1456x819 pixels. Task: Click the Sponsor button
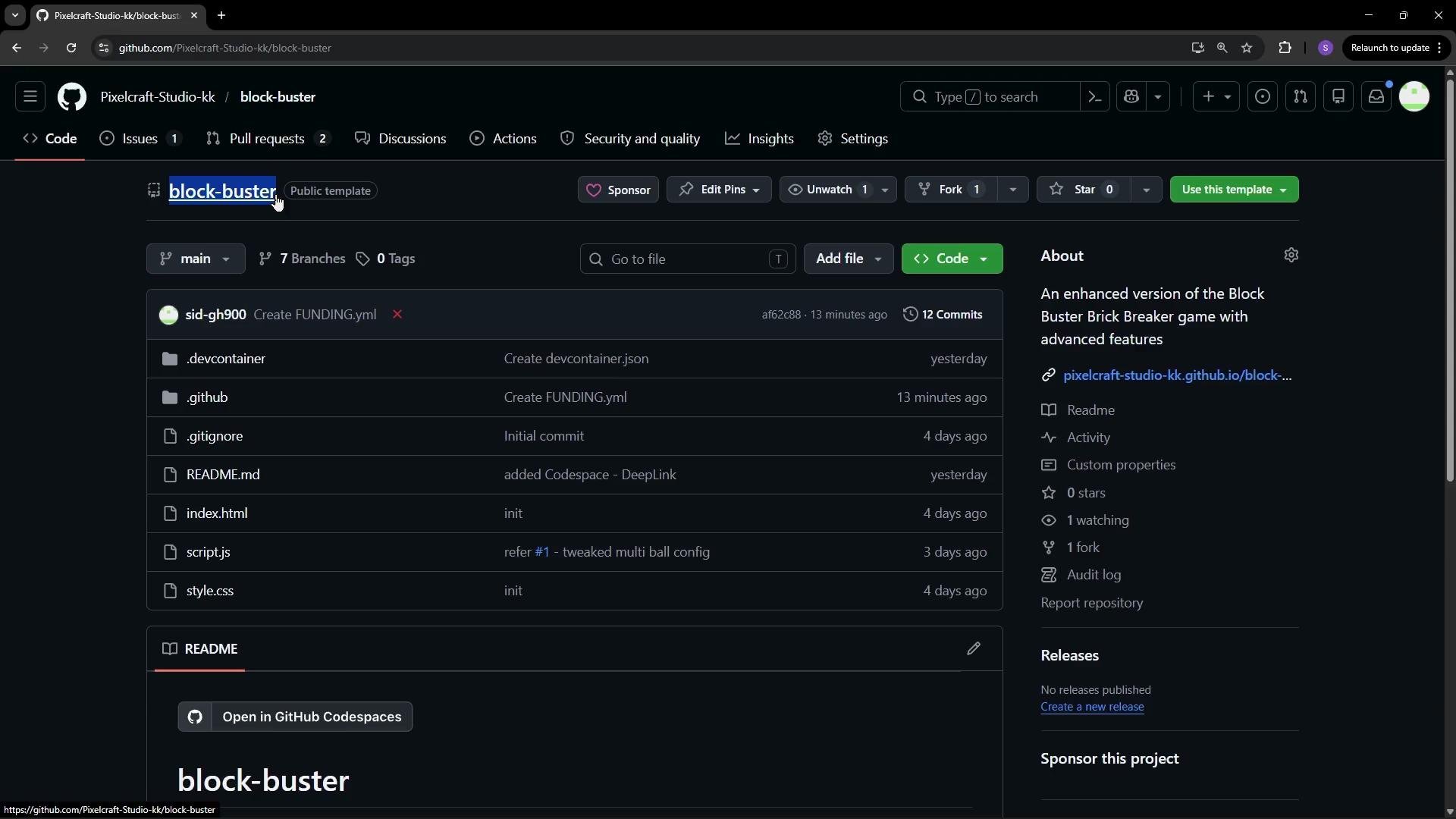[x=618, y=190]
